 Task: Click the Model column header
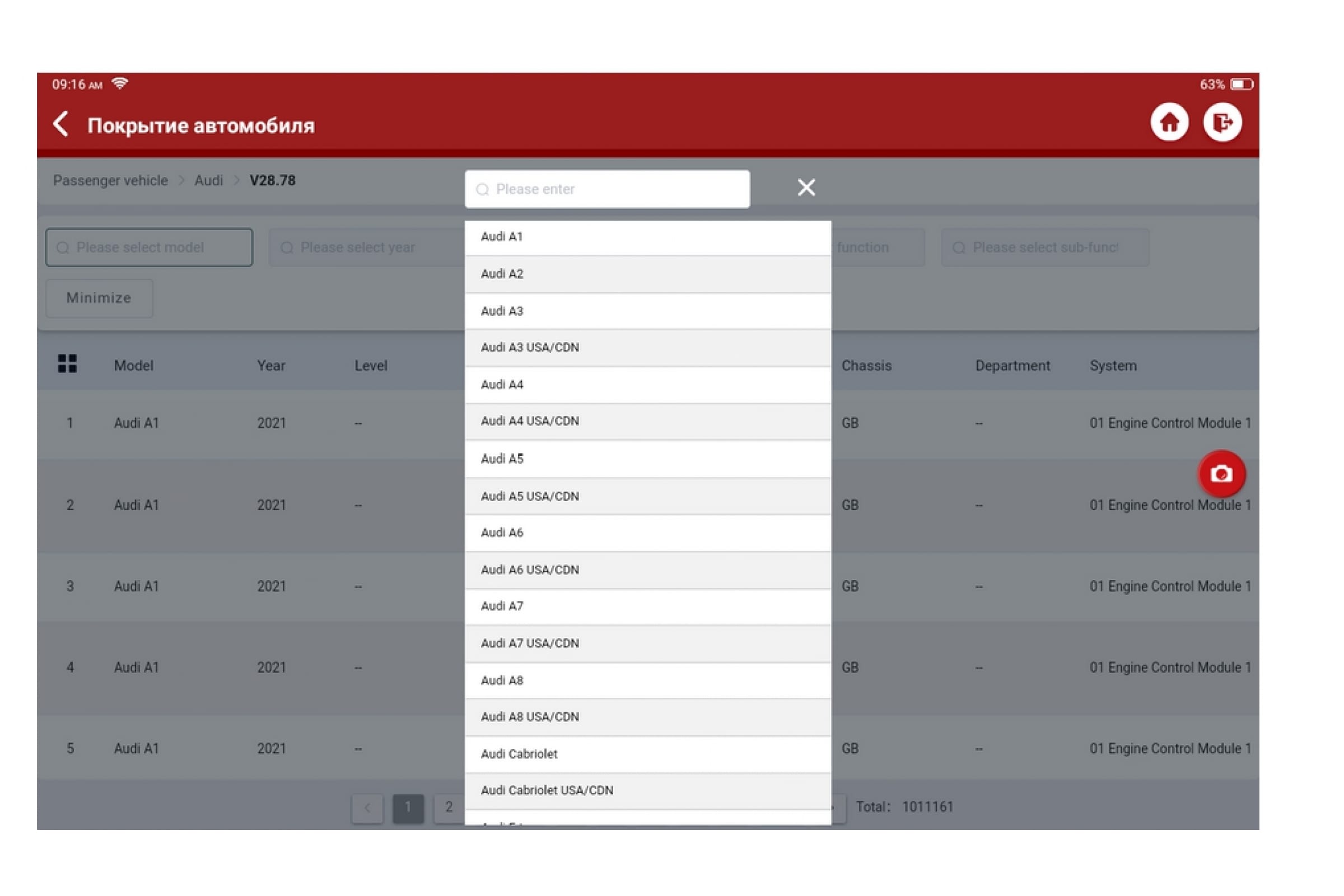(134, 366)
